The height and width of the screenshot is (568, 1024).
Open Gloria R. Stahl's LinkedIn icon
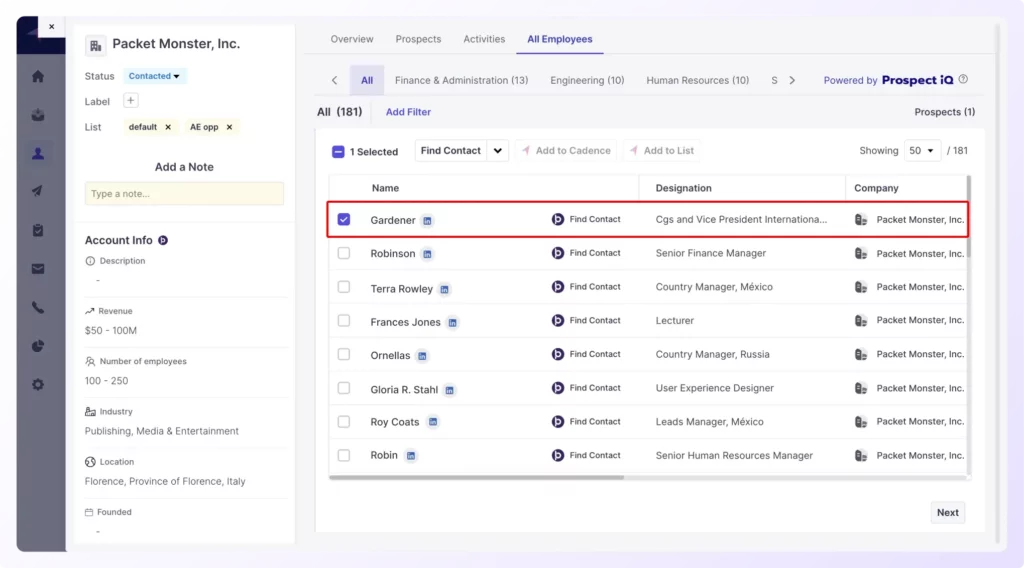coord(449,390)
